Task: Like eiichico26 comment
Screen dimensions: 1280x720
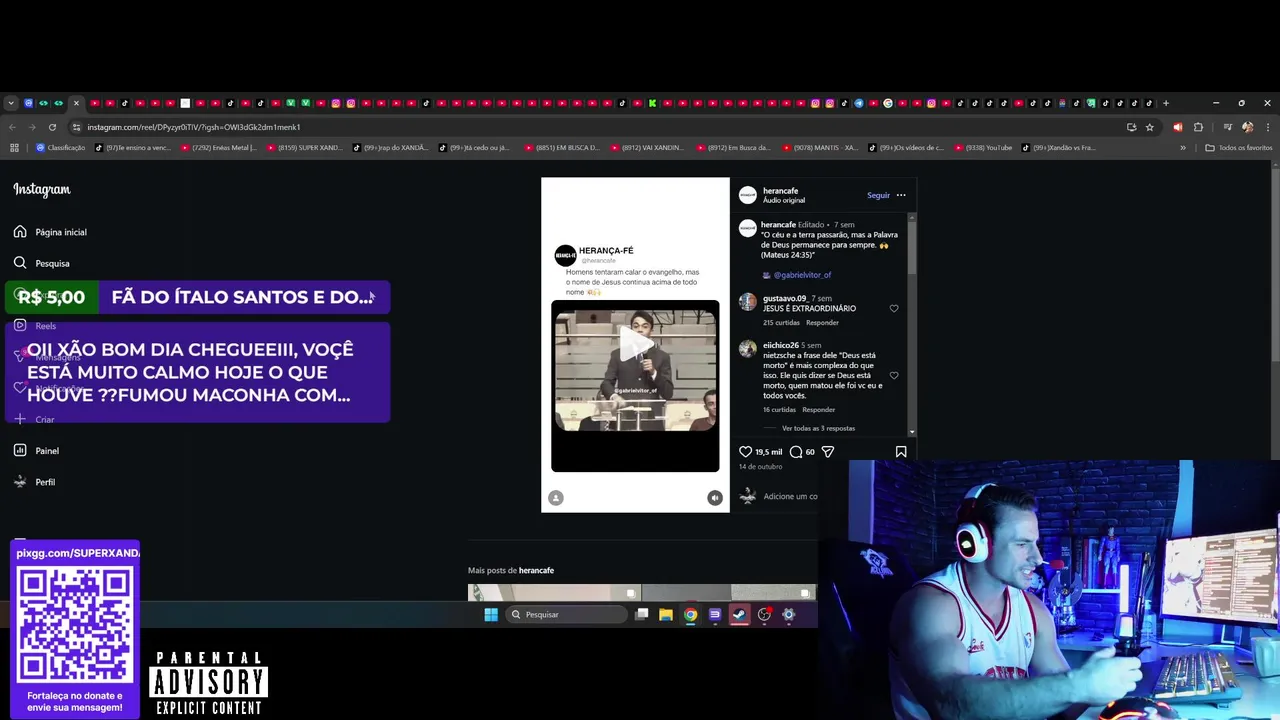Action: [x=894, y=376]
